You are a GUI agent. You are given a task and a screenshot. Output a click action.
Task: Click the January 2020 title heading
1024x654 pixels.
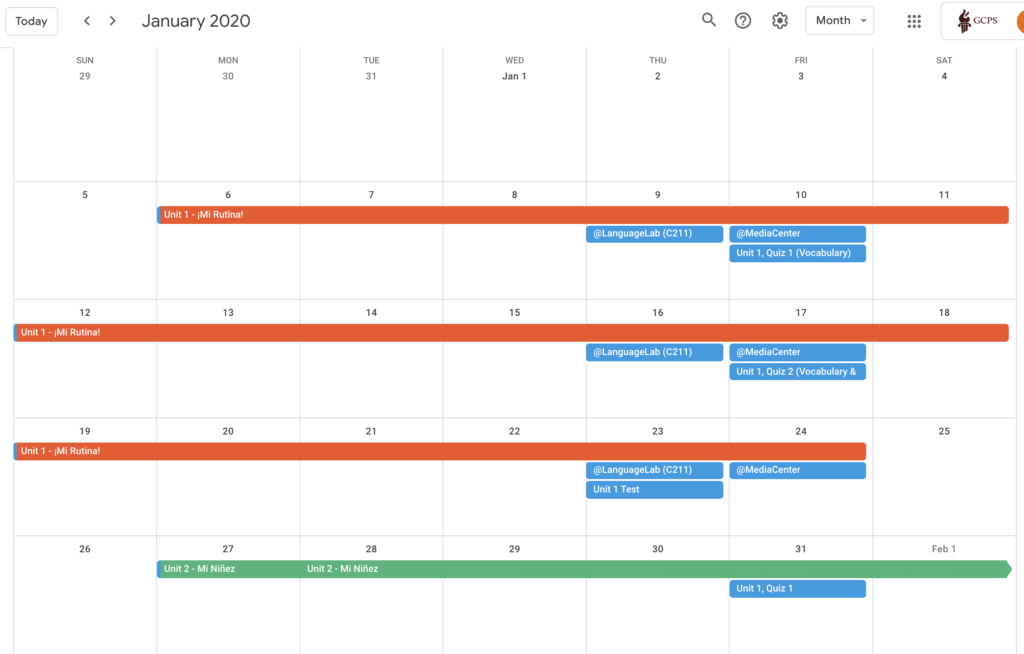196,21
